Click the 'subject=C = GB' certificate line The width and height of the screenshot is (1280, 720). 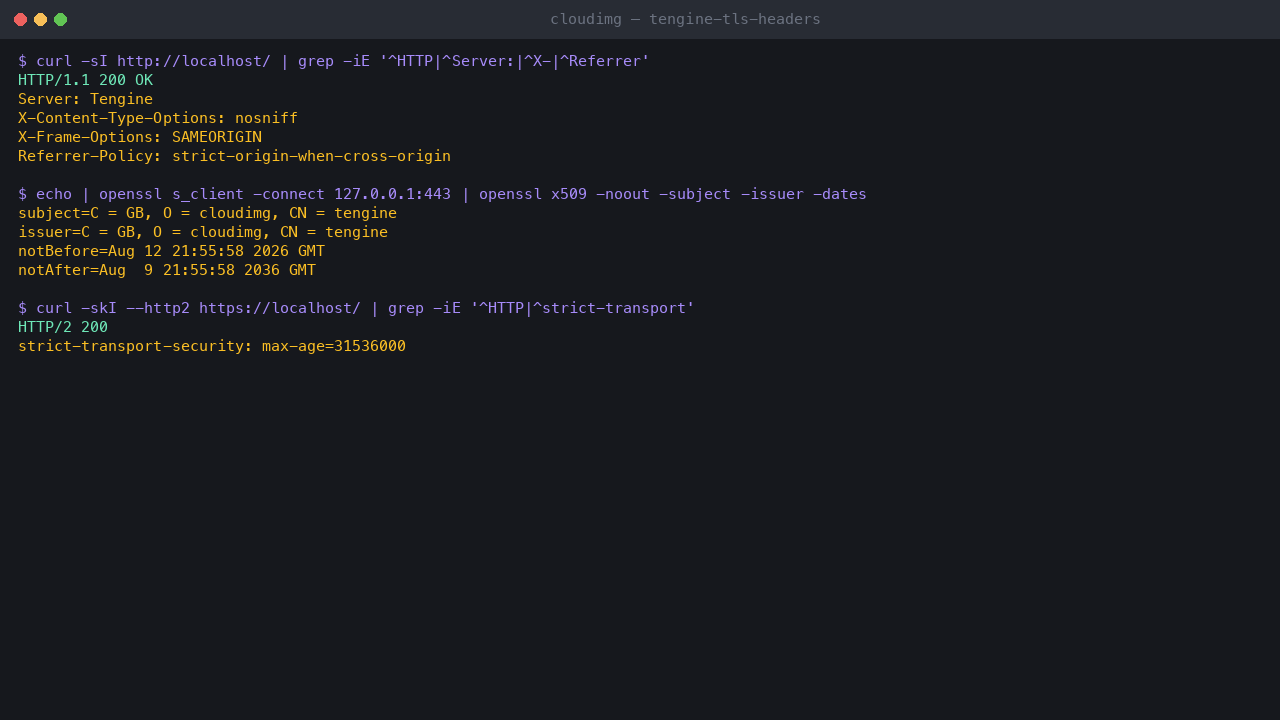[207, 213]
